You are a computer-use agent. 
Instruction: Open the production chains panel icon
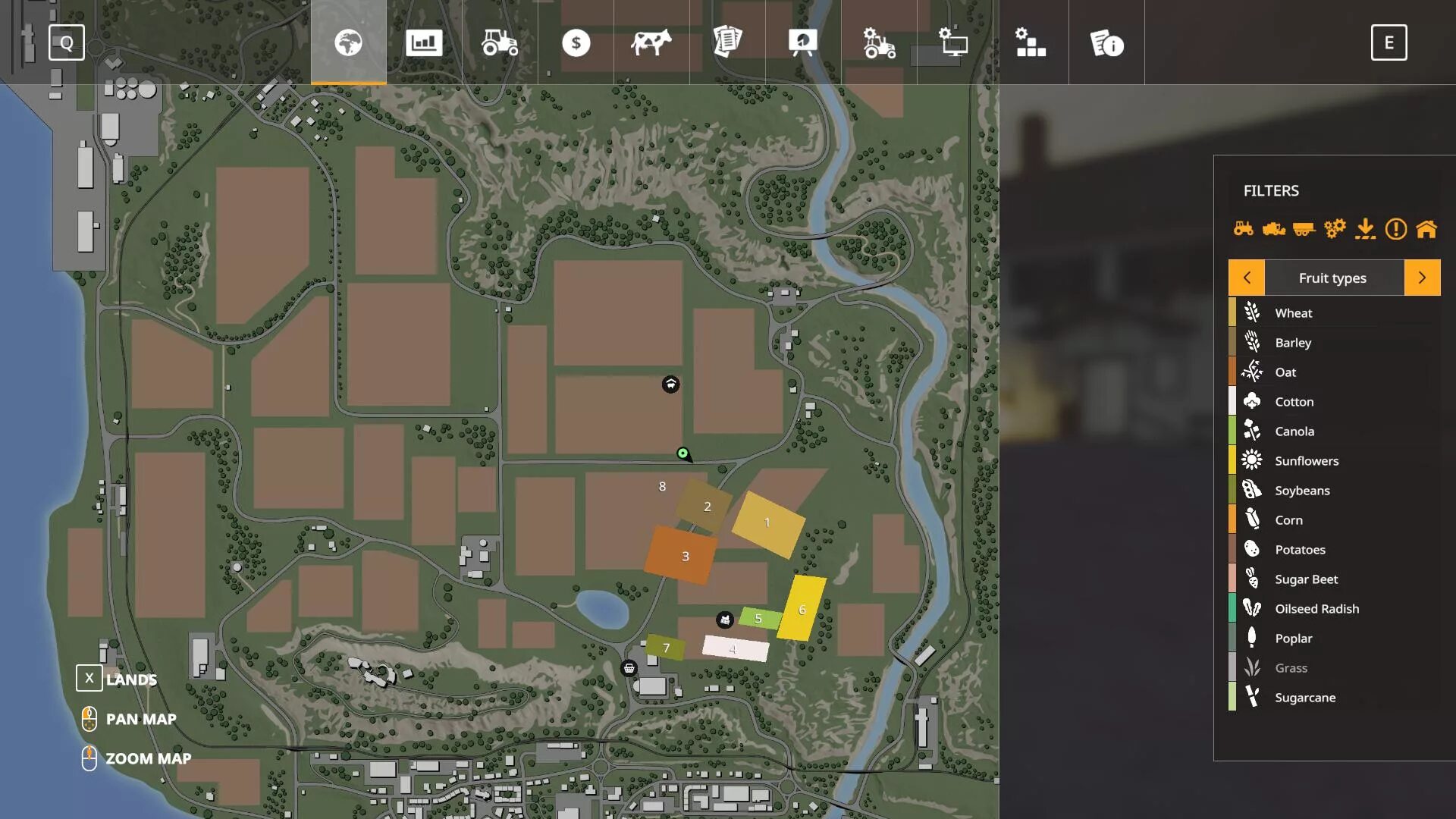(x=1031, y=42)
